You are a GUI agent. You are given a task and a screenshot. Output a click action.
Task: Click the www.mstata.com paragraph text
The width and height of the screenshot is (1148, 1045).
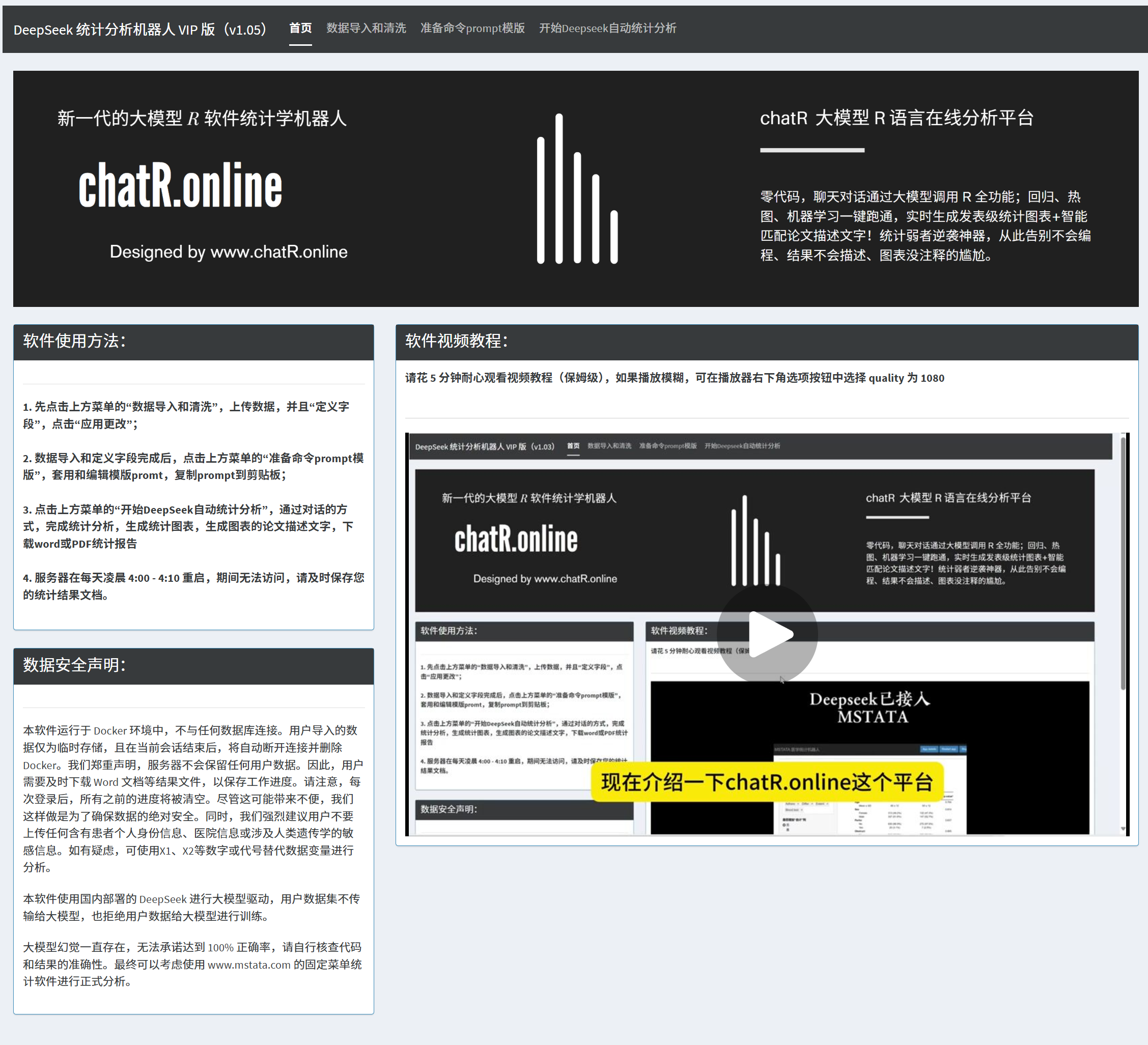(x=192, y=964)
